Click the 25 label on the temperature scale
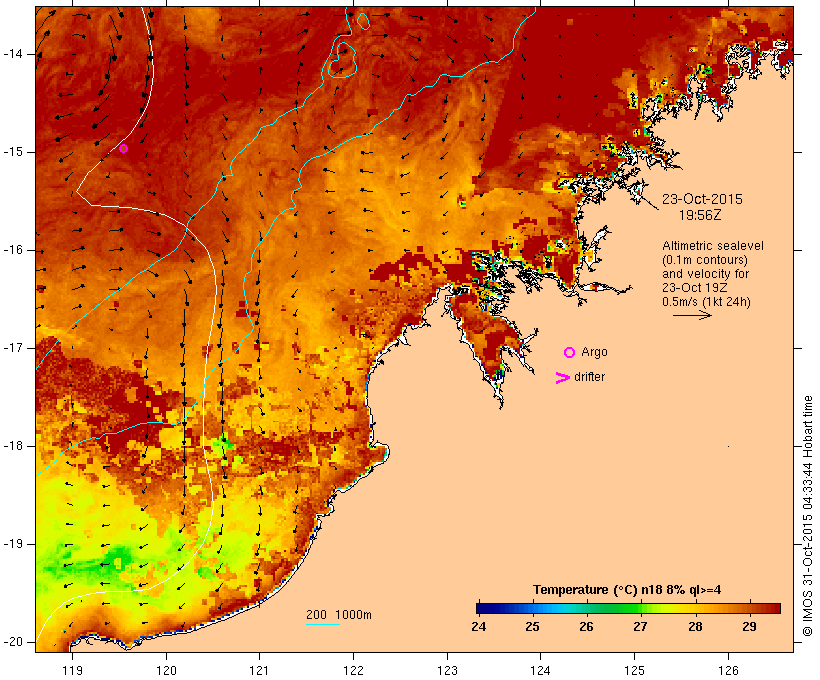Screen dimensions: 820x680 point(532,626)
